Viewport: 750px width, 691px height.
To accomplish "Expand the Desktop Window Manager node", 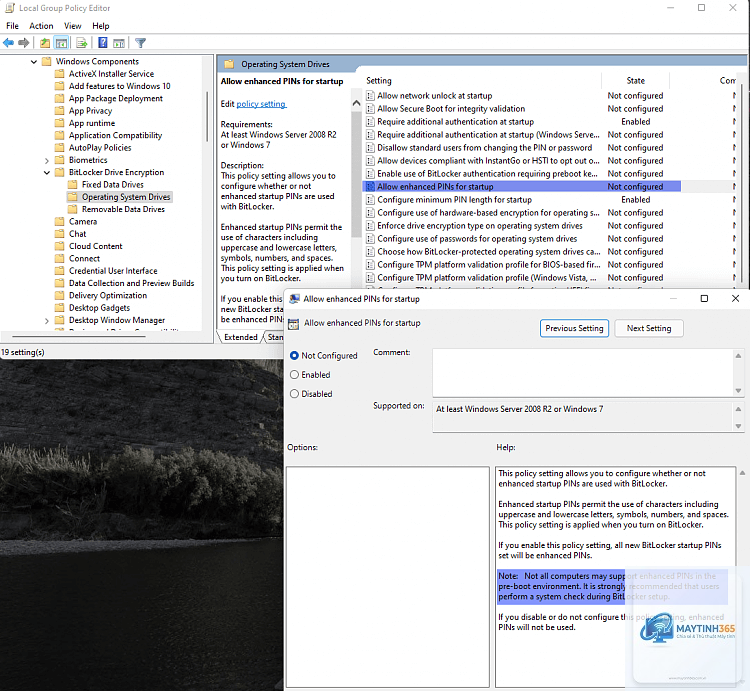I will tap(47, 320).
